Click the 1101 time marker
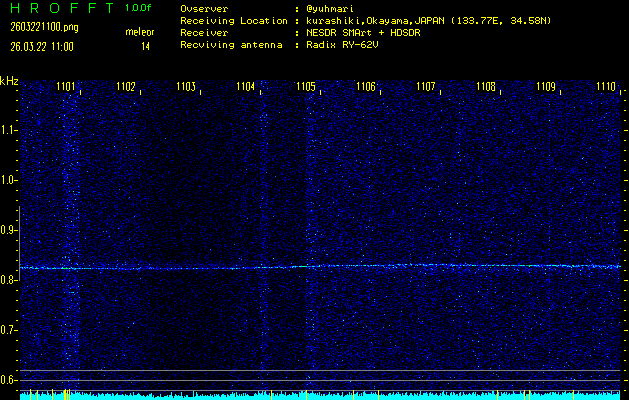The width and height of the screenshot is (629, 400). click(66, 87)
